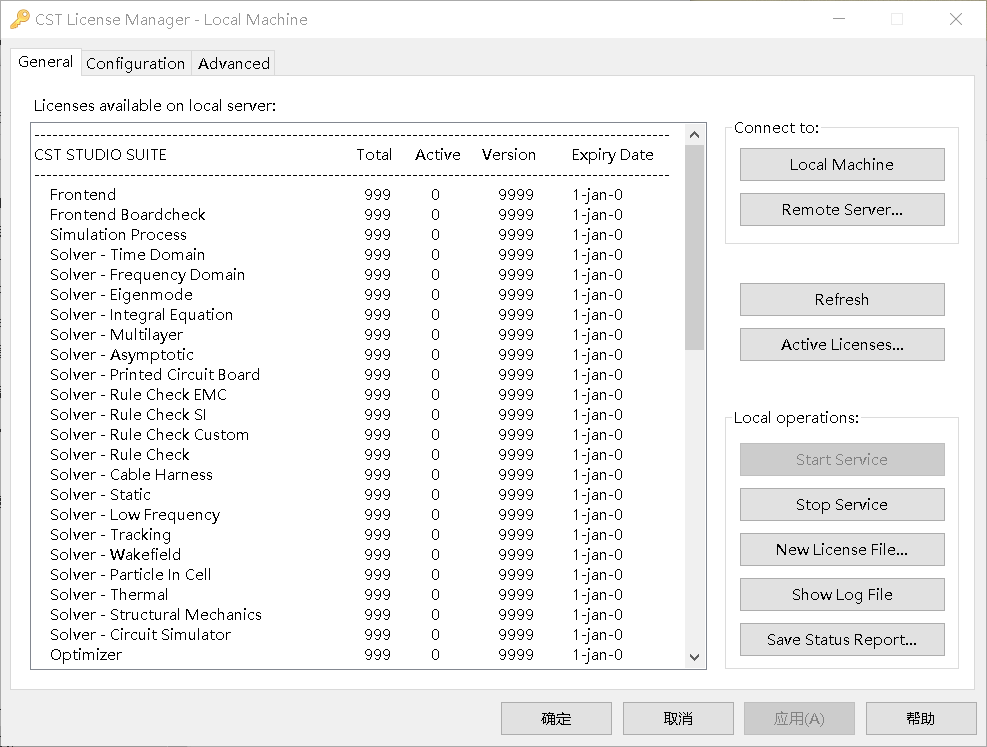Select "Solver - Eigenmode" row

pos(336,295)
